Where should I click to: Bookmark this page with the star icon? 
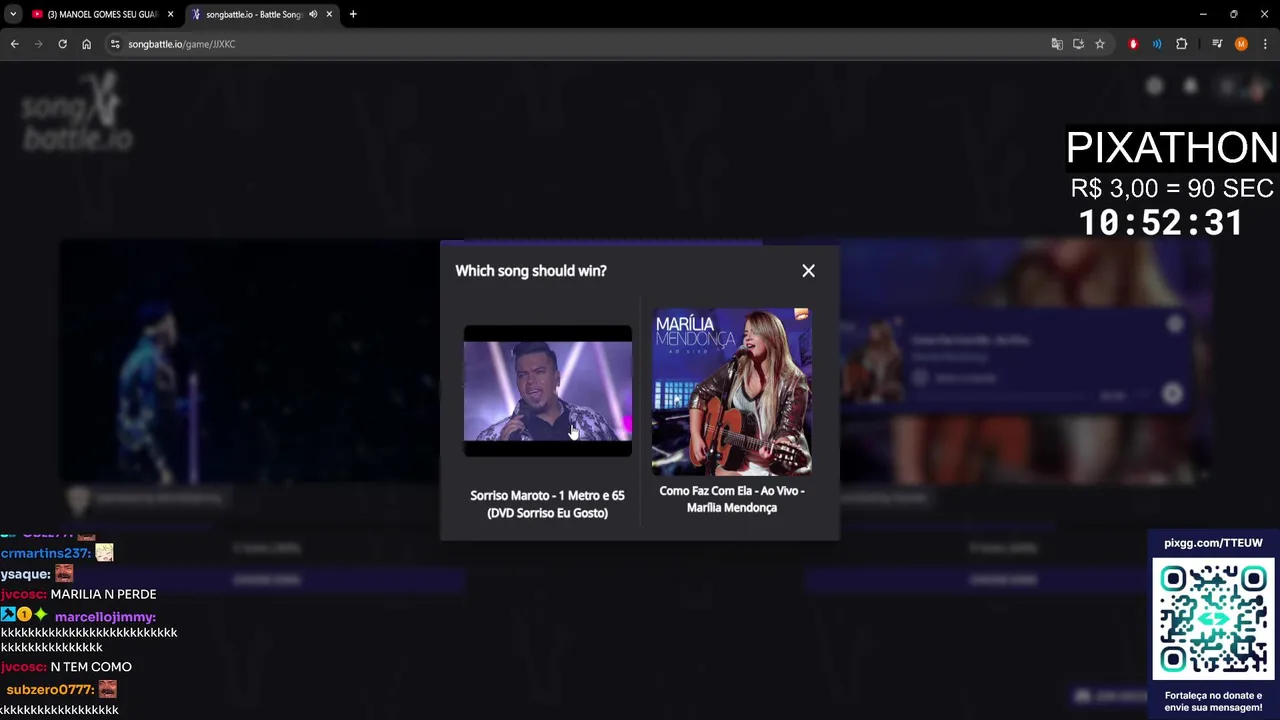coord(1100,44)
